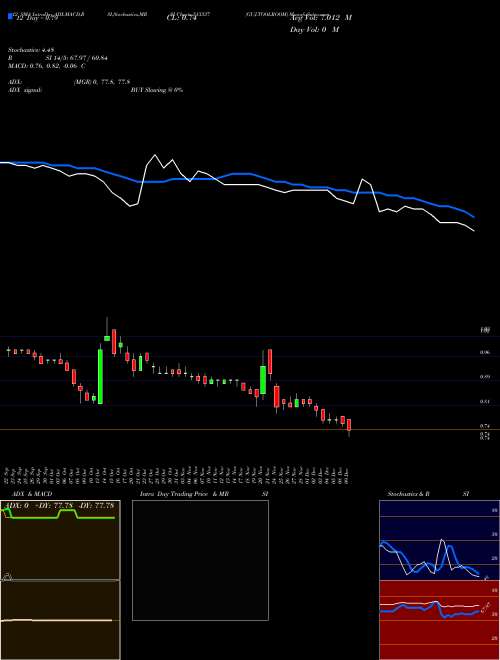Image resolution: width=500 pixels, height=660 pixels.
Task: Click the 'Intra Day Trading Price & MR' title
Action: pos(184,494)
